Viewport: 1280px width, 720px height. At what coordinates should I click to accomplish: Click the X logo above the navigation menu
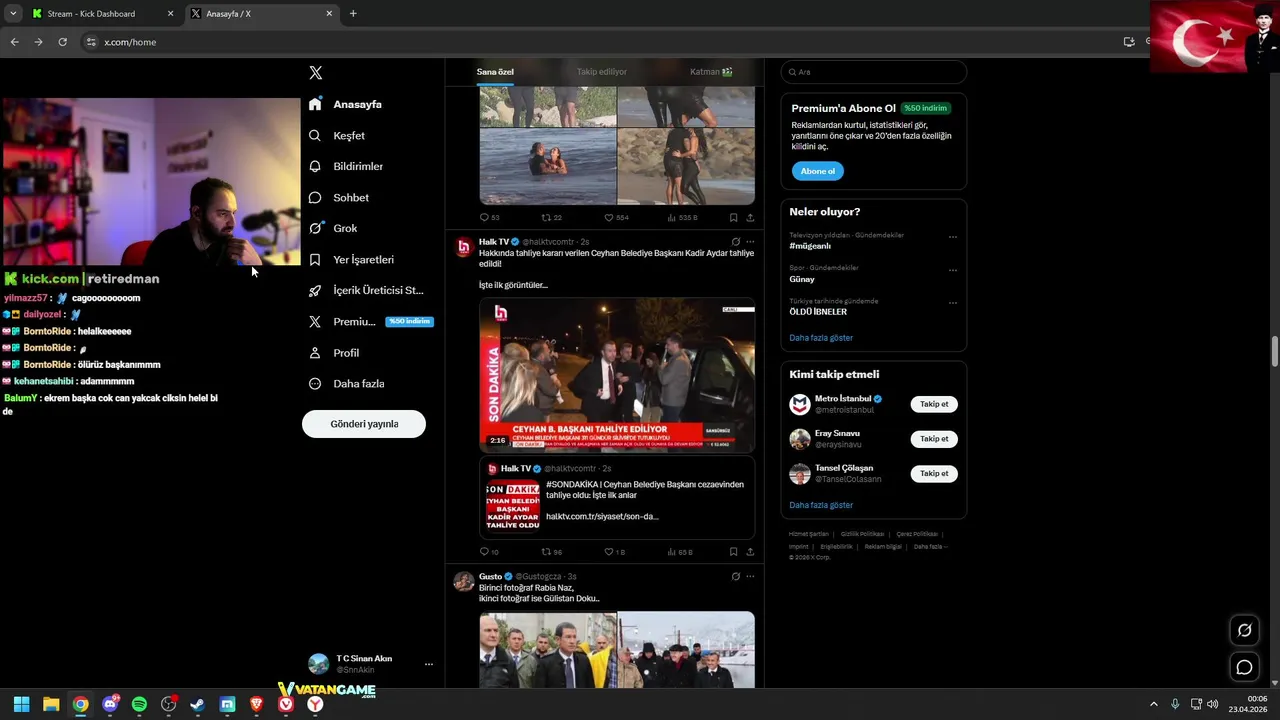click(316, 73)
